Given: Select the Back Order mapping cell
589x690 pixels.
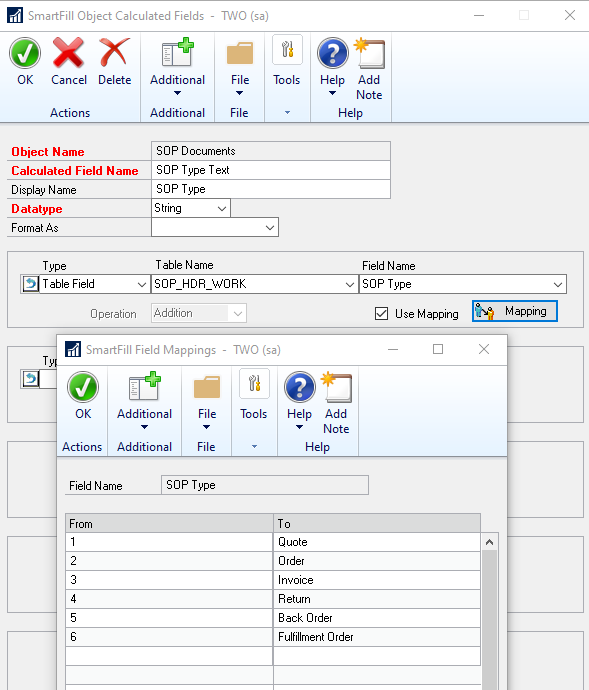Looking at the screenshot, I should 377,618.
